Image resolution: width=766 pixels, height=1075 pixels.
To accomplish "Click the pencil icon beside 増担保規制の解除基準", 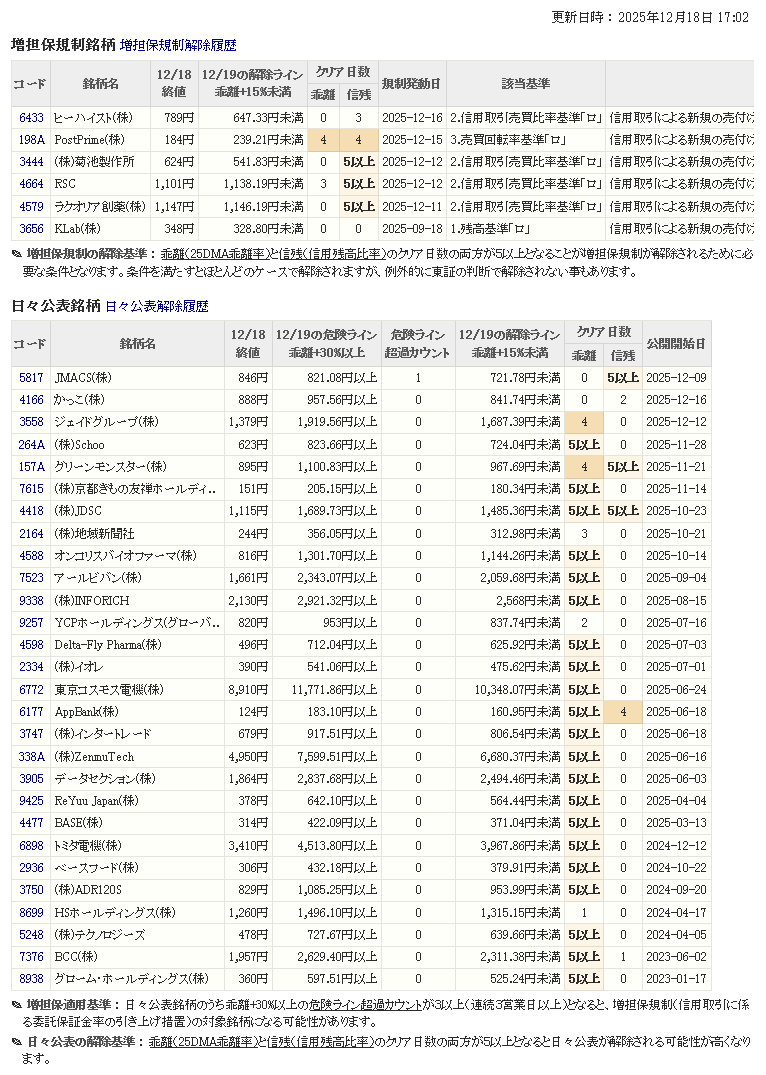I will 17,254.
